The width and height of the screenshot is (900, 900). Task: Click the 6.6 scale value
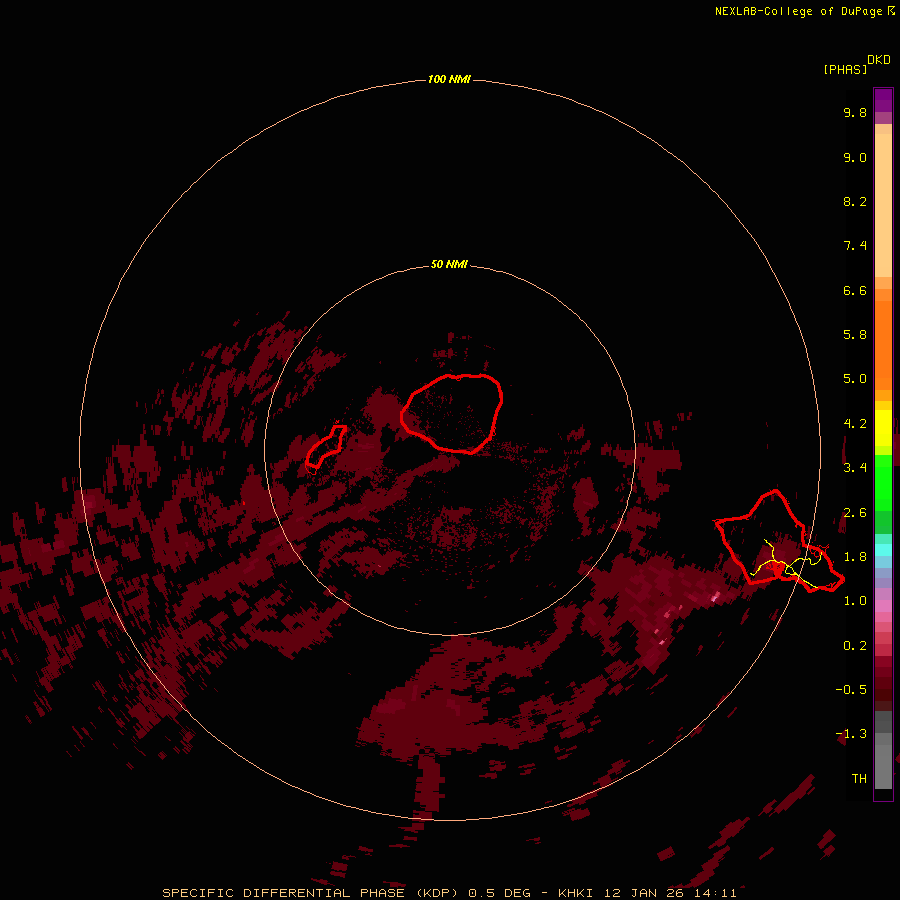pos(855,290)
